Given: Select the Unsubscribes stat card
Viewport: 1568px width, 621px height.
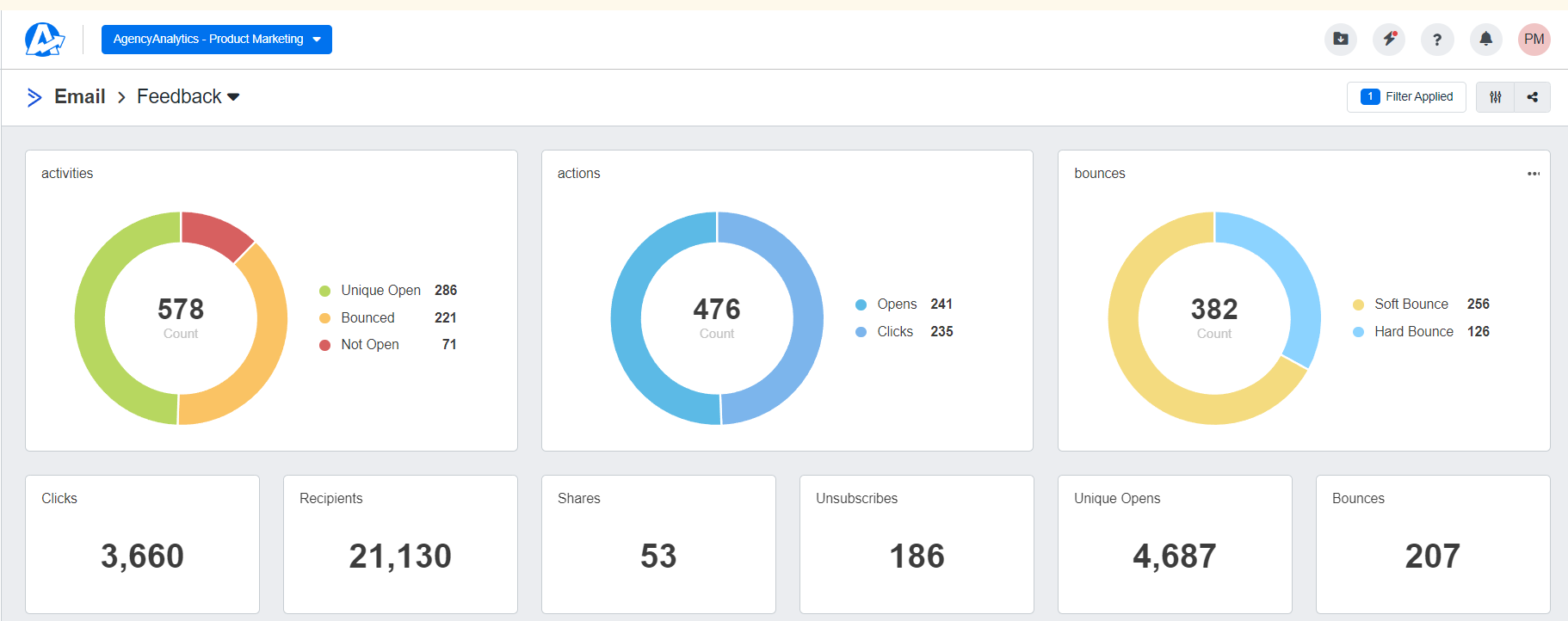Looking at the screenshot, I should [916, 544].
